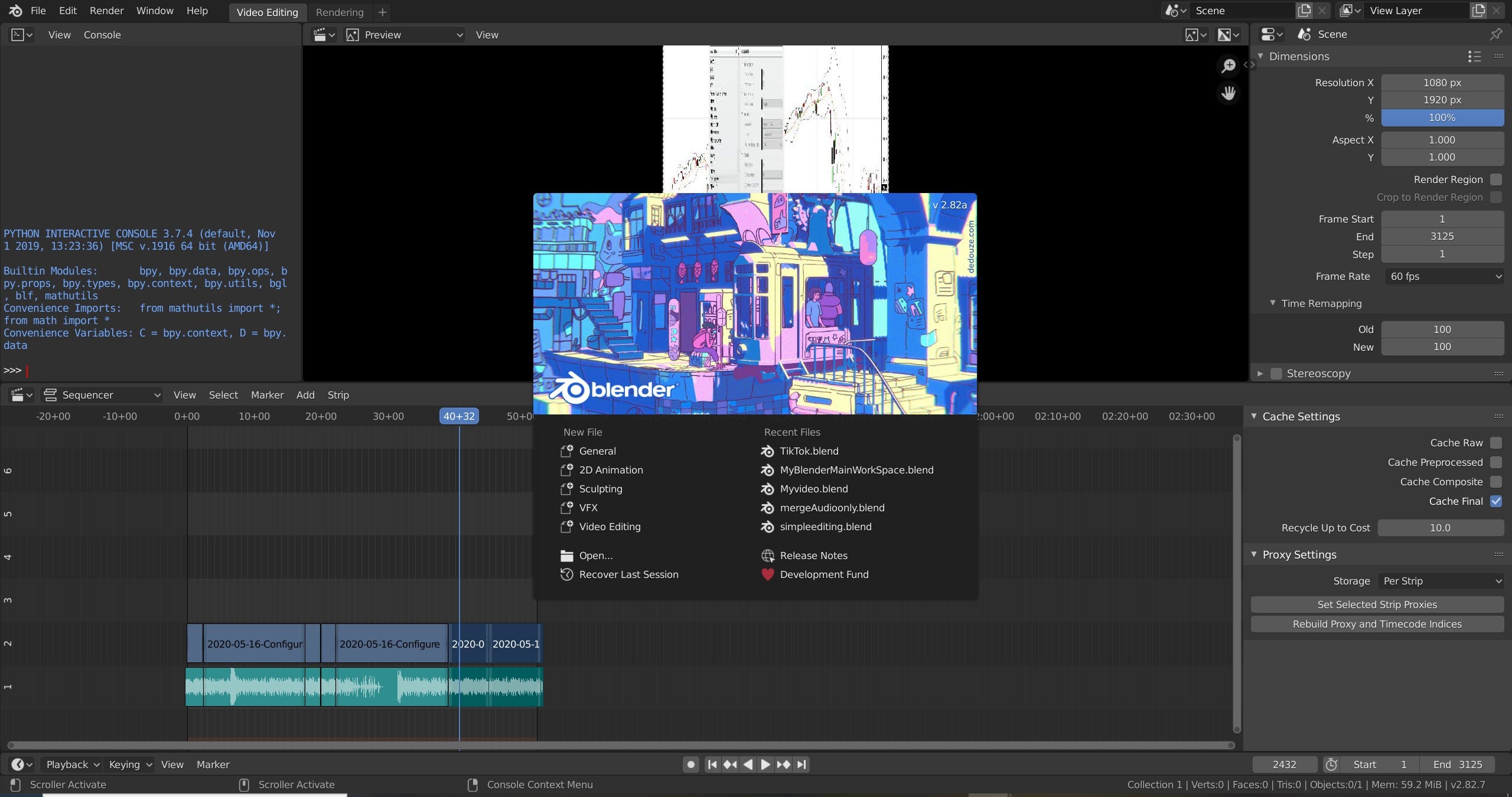Click the Resolution percentage 100% slider
1512x797 pixels.
(1442, 117)
